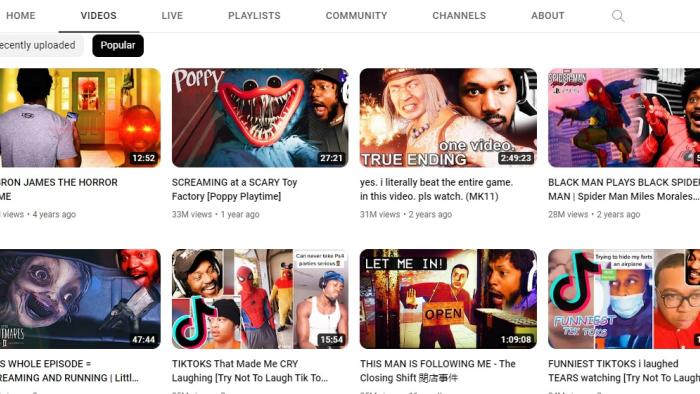Image resolution: width=700 pixels, height=394 pixels.
Task: Switch to the LIVE tab
Action: pyautogui.click(x=172, y=16)
